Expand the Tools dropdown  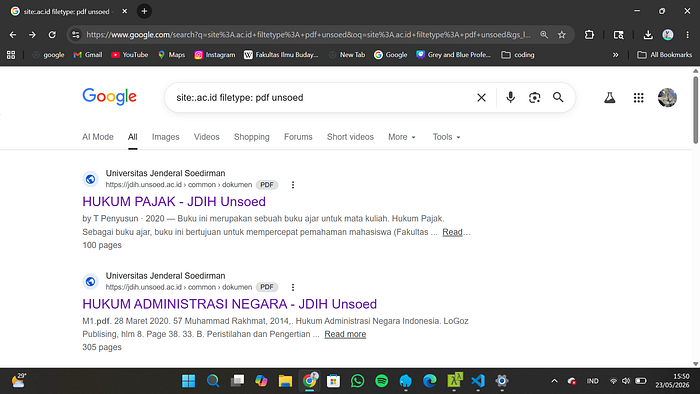[x=446, y=137]
